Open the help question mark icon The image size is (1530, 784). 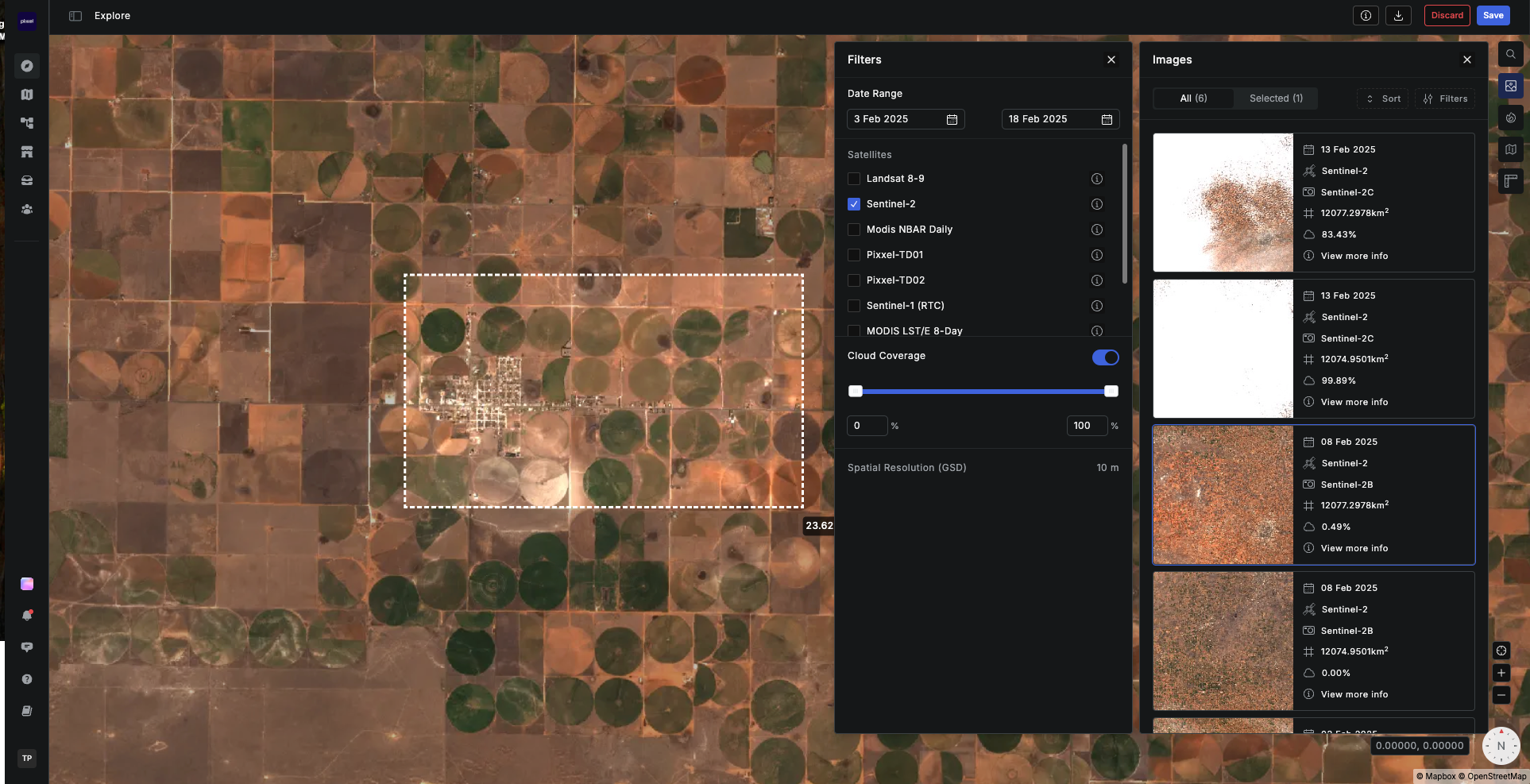pyautogui.click(x=27, y=679)
